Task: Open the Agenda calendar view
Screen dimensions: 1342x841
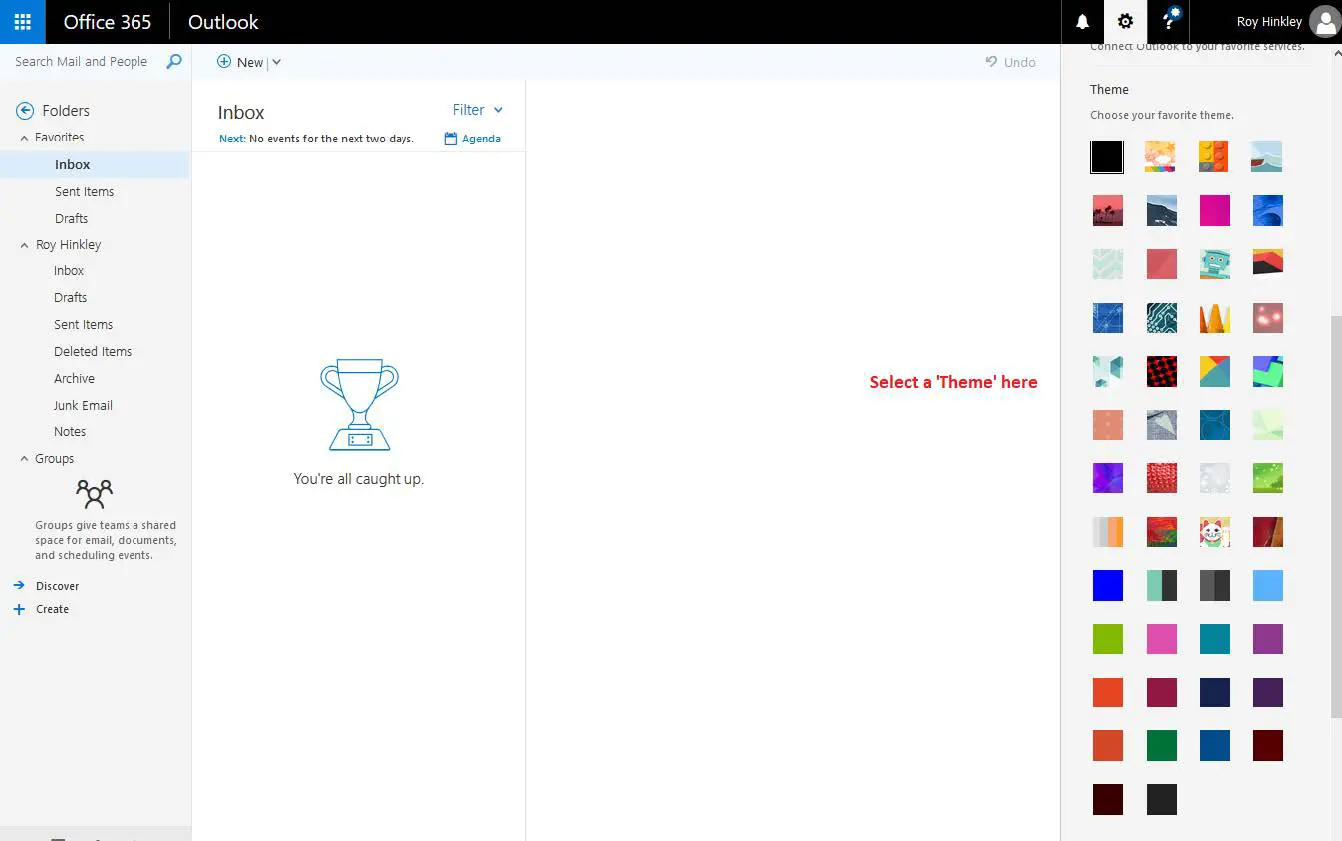Action: pyautogui.click(x=472, y=138)
